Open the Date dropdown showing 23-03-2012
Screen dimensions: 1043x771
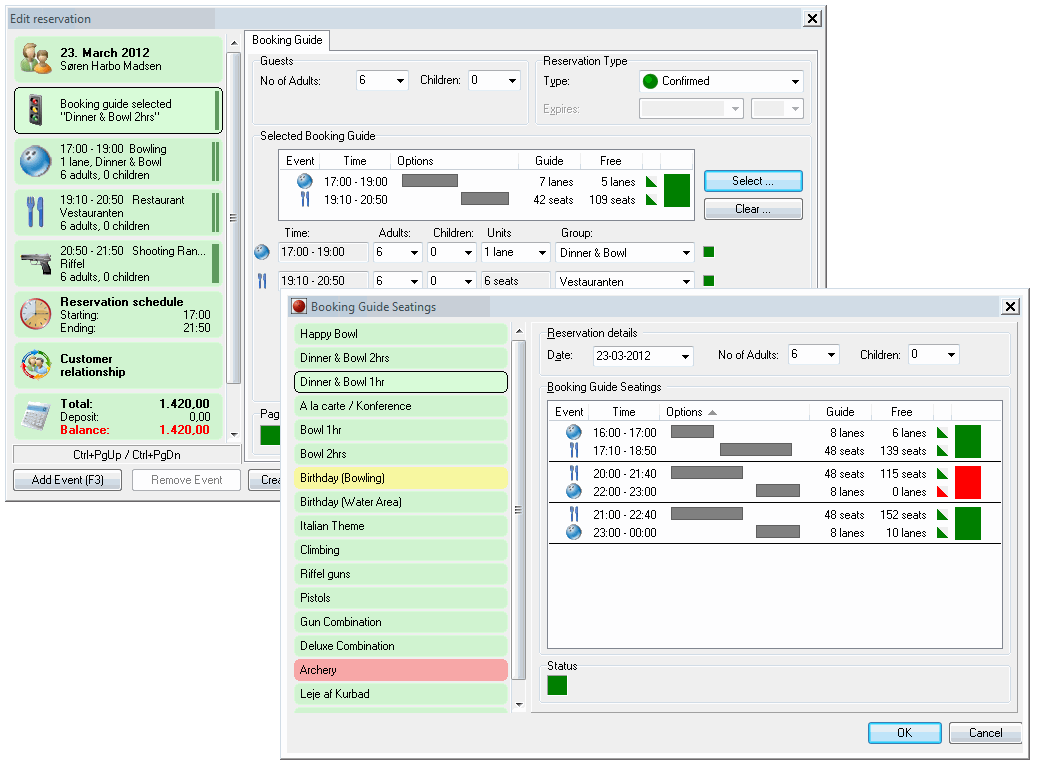(684, 356)
